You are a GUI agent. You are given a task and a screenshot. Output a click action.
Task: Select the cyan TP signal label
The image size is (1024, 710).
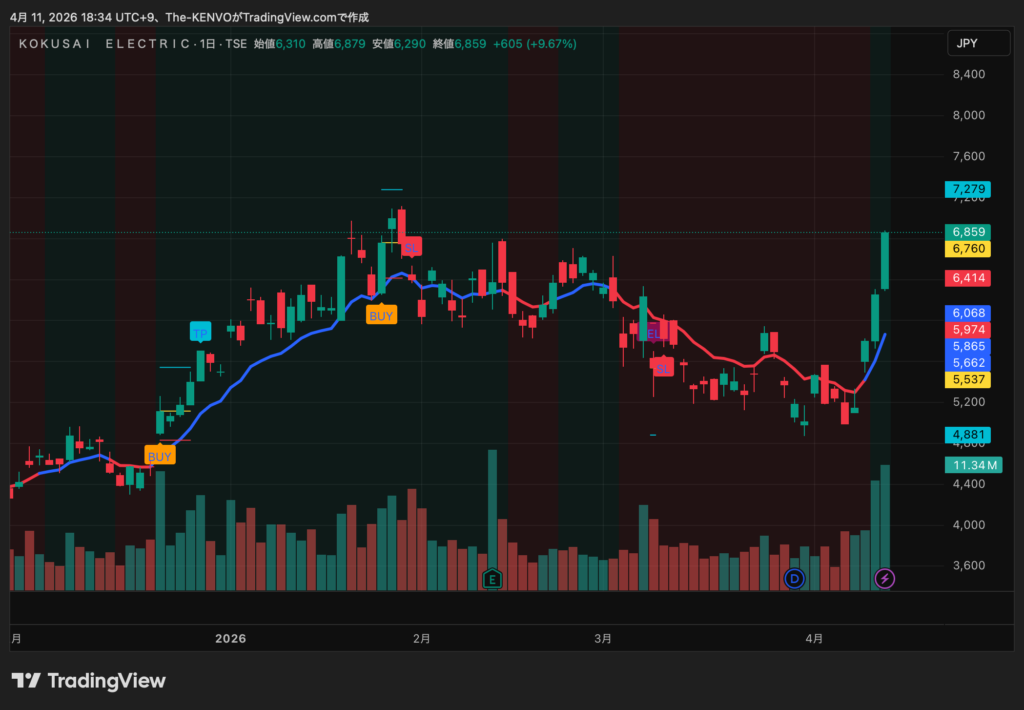[200, 332]
